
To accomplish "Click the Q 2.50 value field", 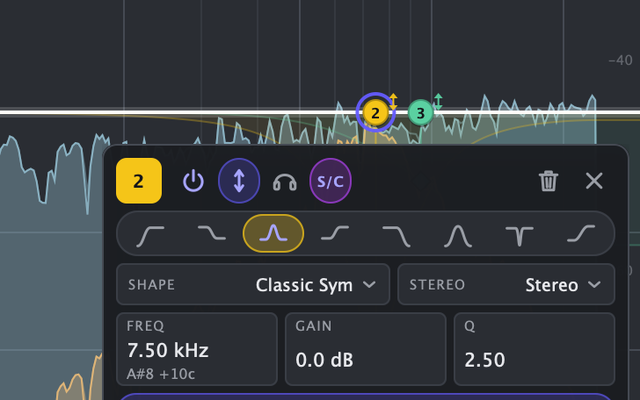I will tap(534, 349).
